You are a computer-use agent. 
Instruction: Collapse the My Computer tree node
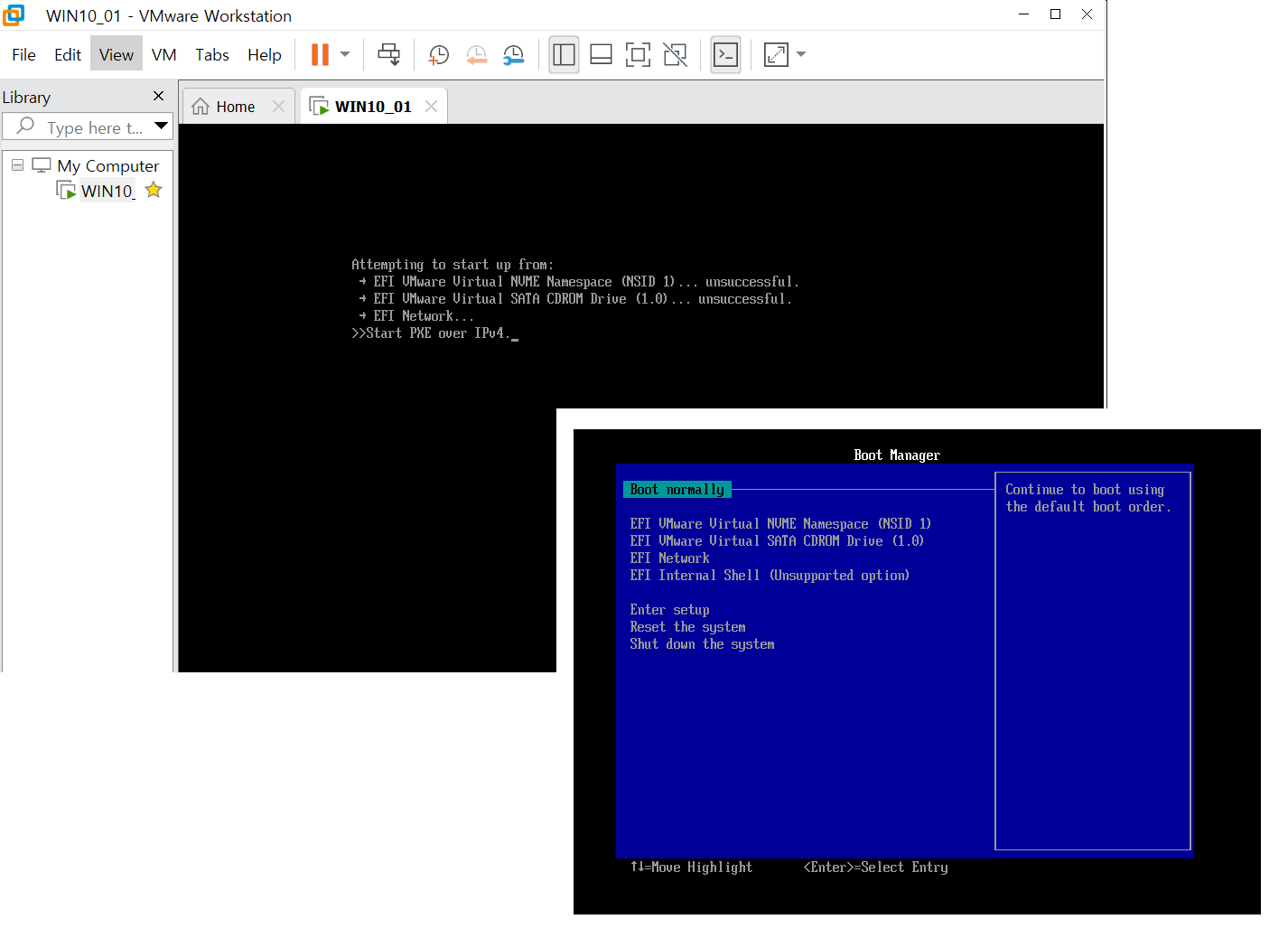17,165
